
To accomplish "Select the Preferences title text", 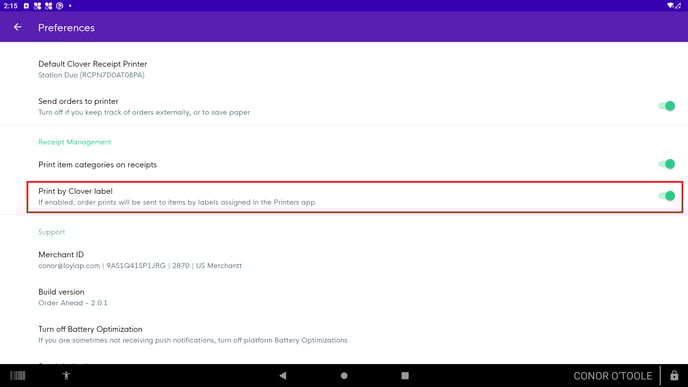I will click(66, 28).
